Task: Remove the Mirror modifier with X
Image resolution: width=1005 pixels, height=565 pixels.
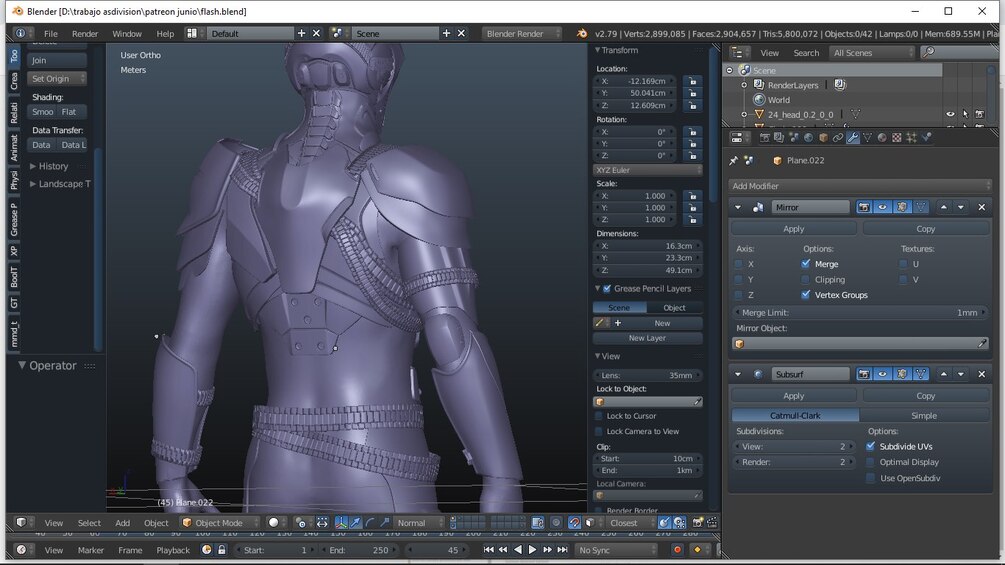Action: 980,207
